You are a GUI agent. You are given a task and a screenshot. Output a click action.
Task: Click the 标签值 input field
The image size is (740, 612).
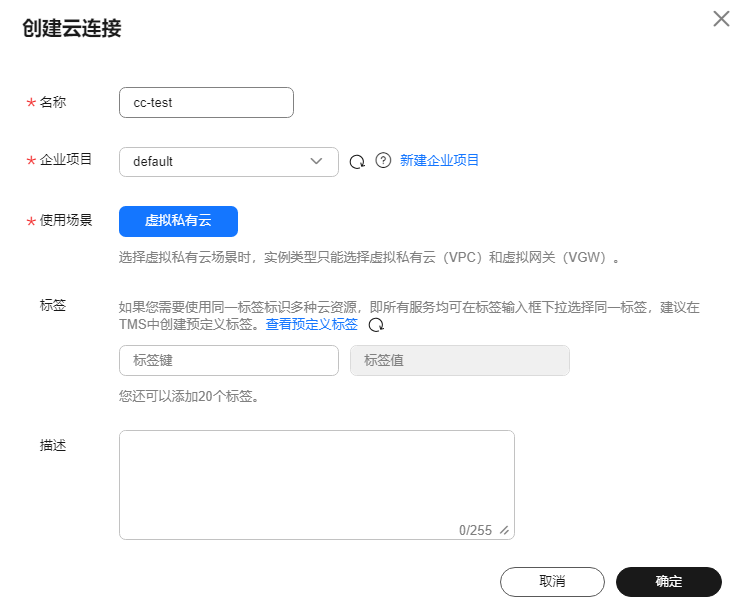point(460,360)
